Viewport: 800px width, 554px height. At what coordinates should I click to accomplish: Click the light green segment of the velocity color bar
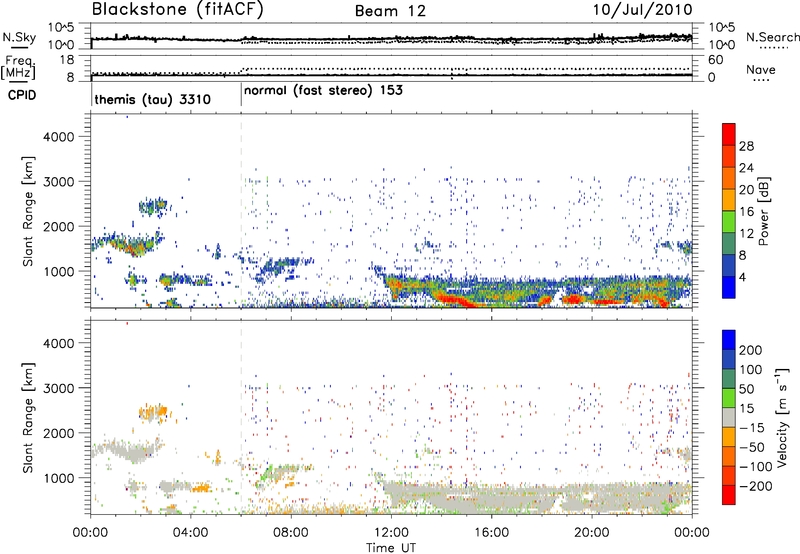pyautogui.click(x=729, y=398)
